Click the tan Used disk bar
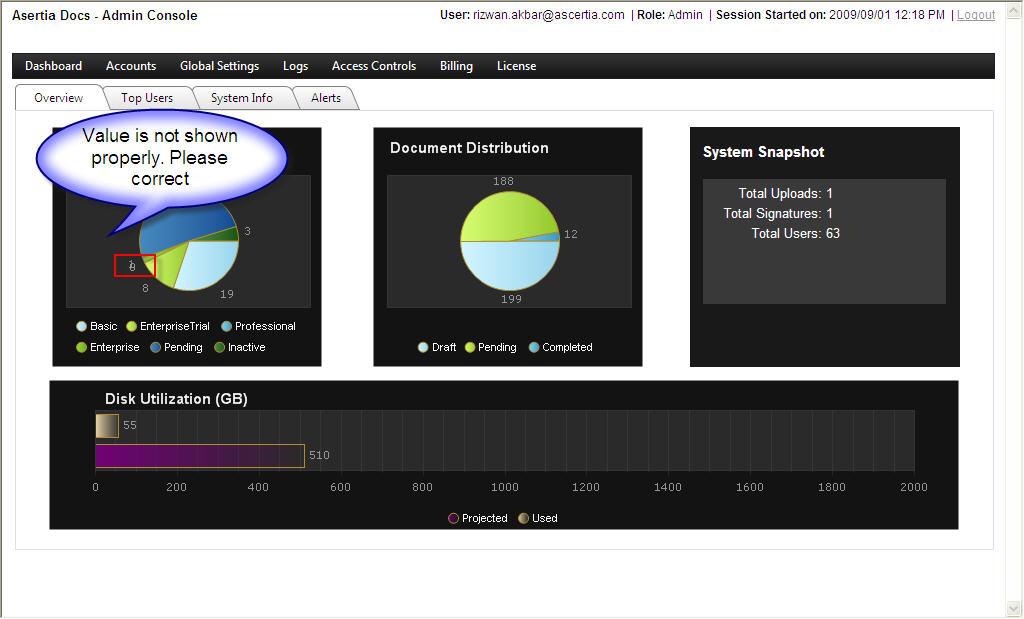Viewport: 1024px width, 619px height. tap(106, 426)
